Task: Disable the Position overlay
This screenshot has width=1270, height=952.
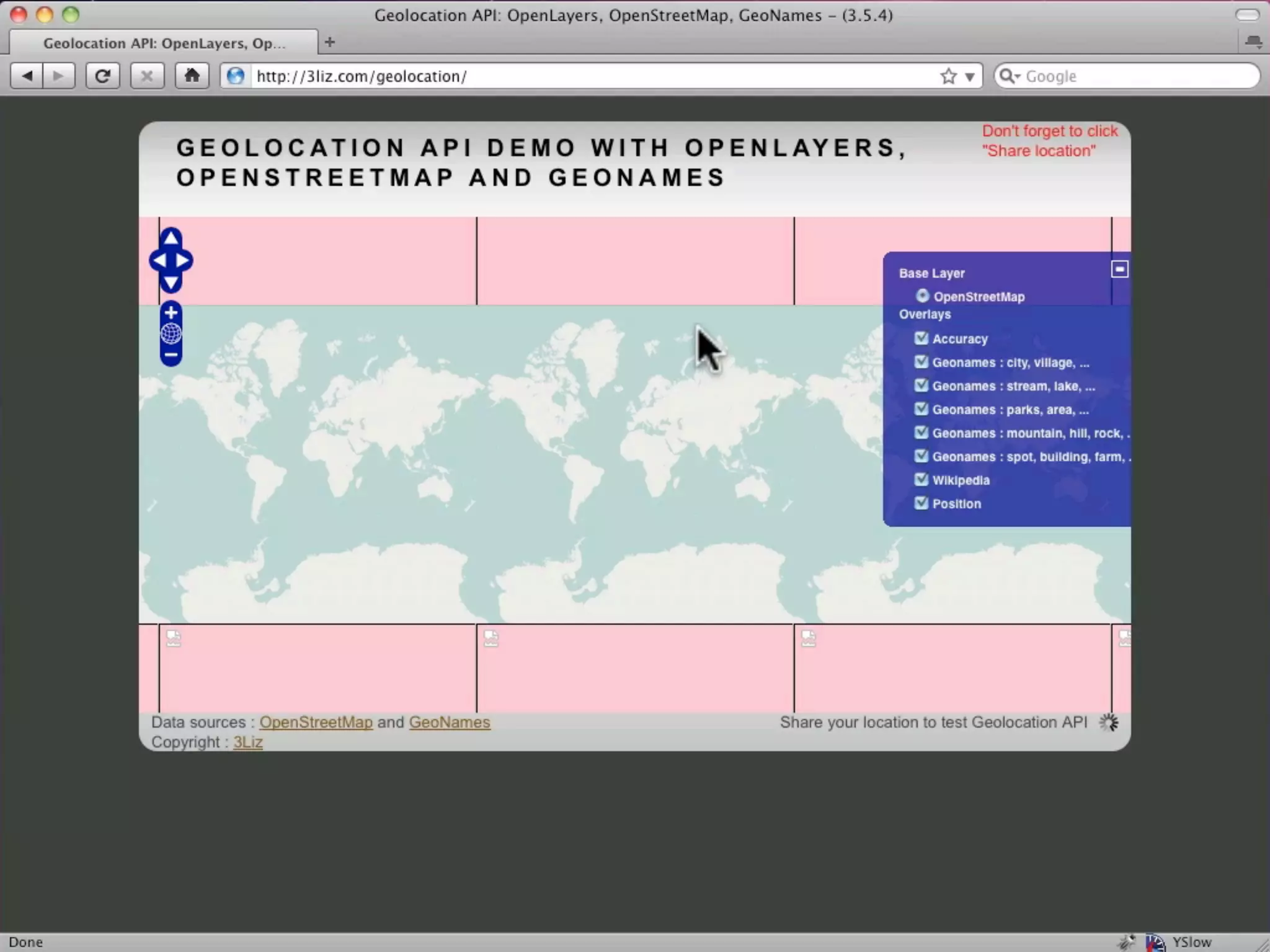Action: click(921, 503)
